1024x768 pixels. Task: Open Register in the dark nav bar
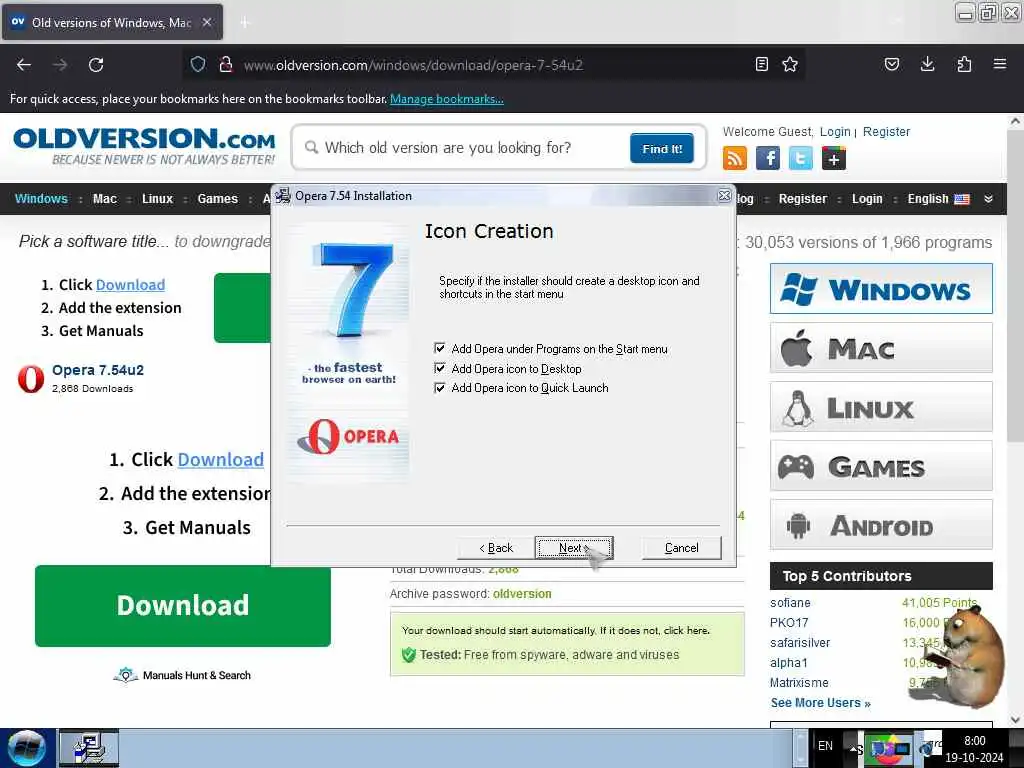click(803, 199)
